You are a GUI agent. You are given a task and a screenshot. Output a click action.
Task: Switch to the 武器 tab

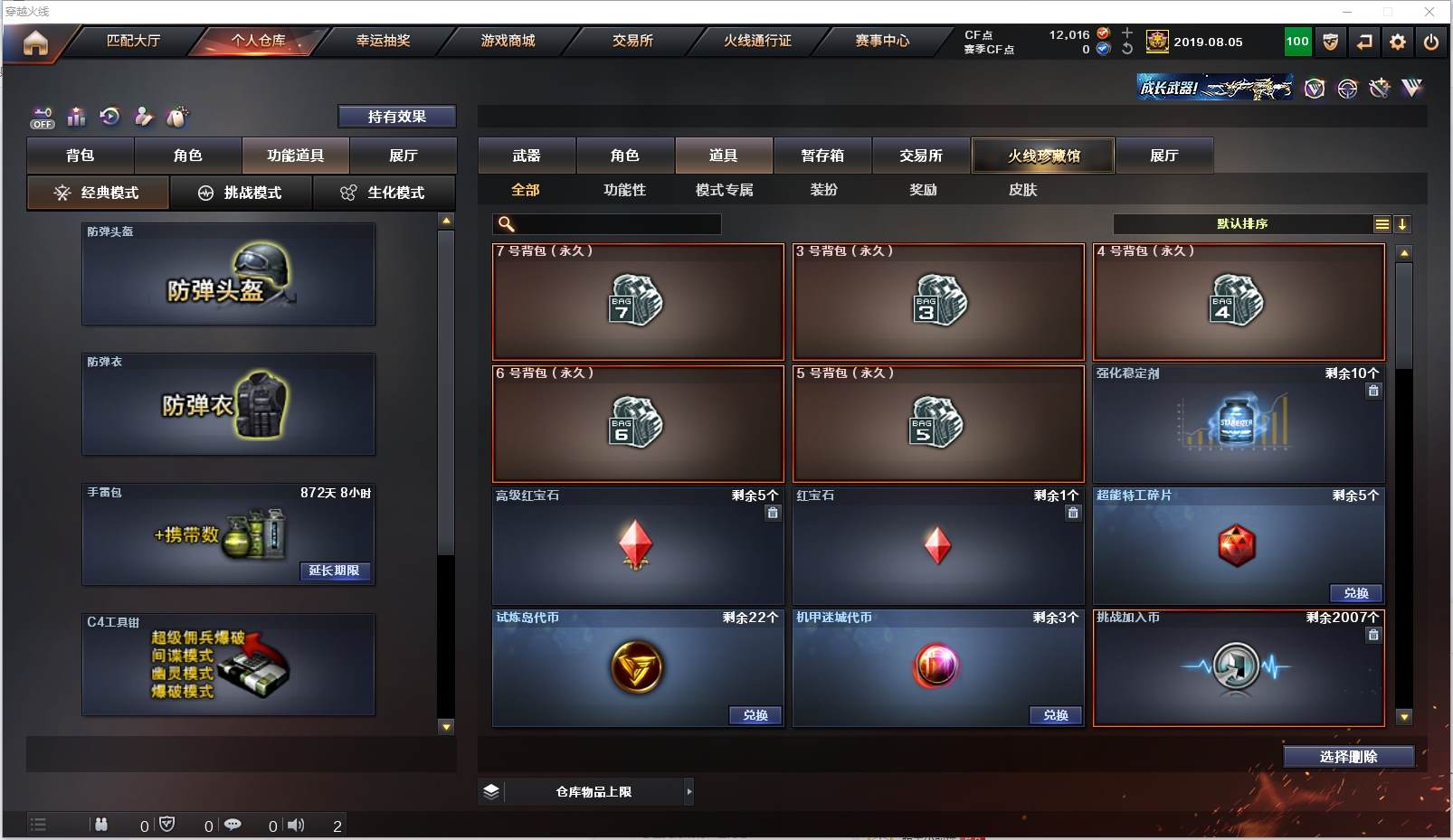[x=527, y=156]
